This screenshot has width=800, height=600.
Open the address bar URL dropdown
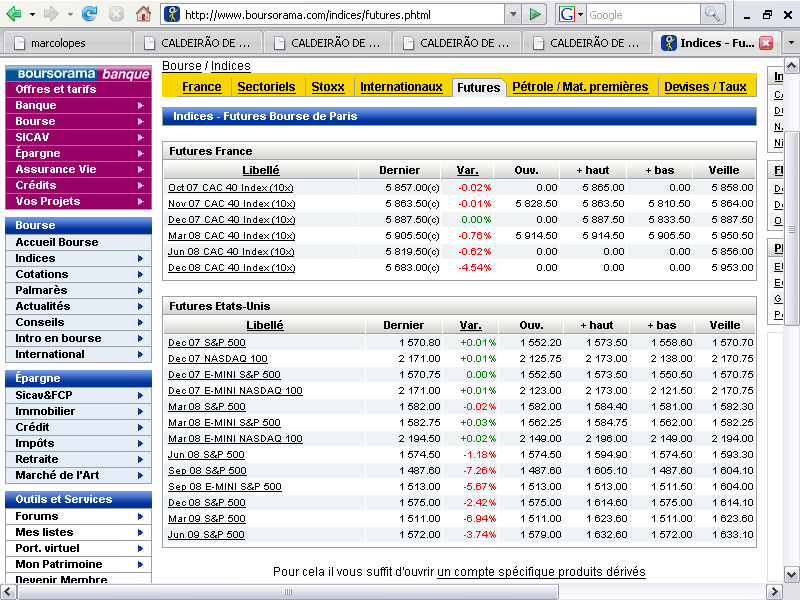pyautogui.click(x=513, y=14)
